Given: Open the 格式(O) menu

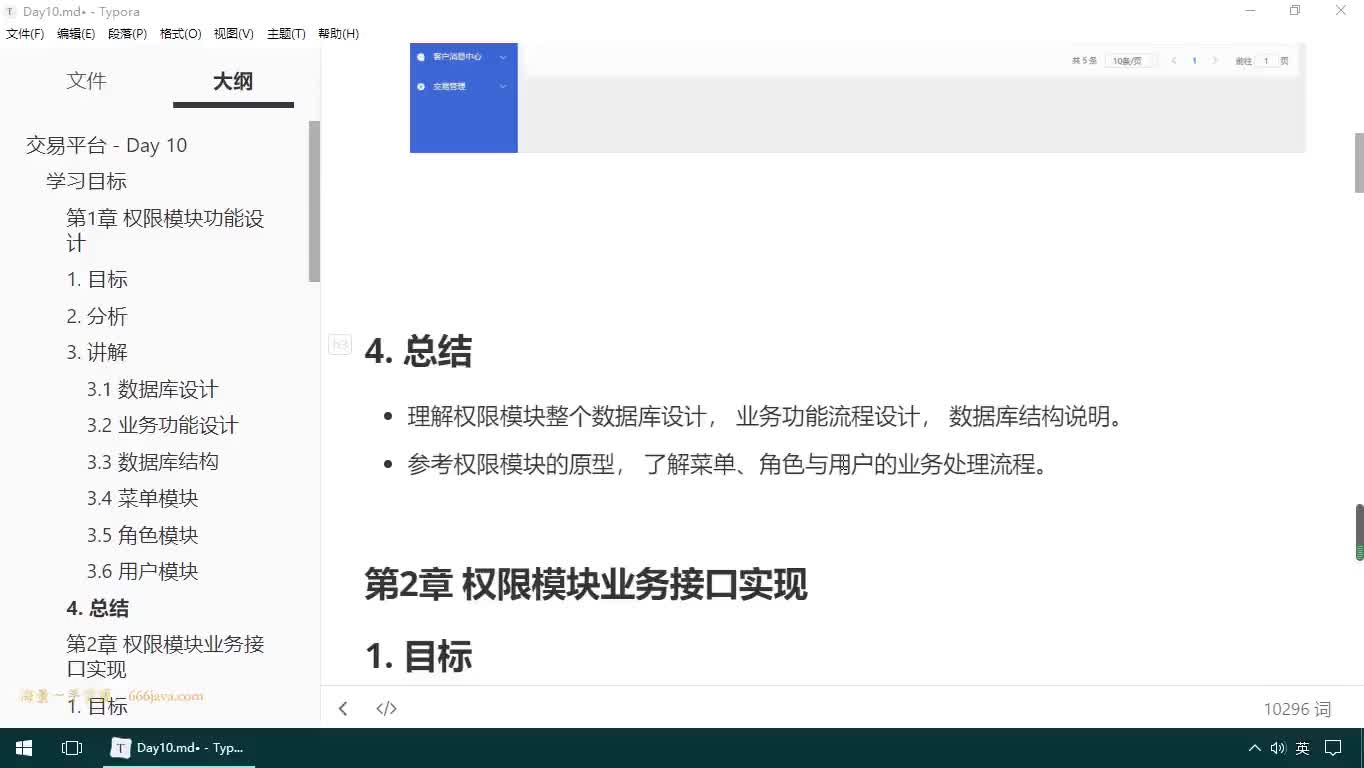Looking at the screenshot, I should click(180, 33).
